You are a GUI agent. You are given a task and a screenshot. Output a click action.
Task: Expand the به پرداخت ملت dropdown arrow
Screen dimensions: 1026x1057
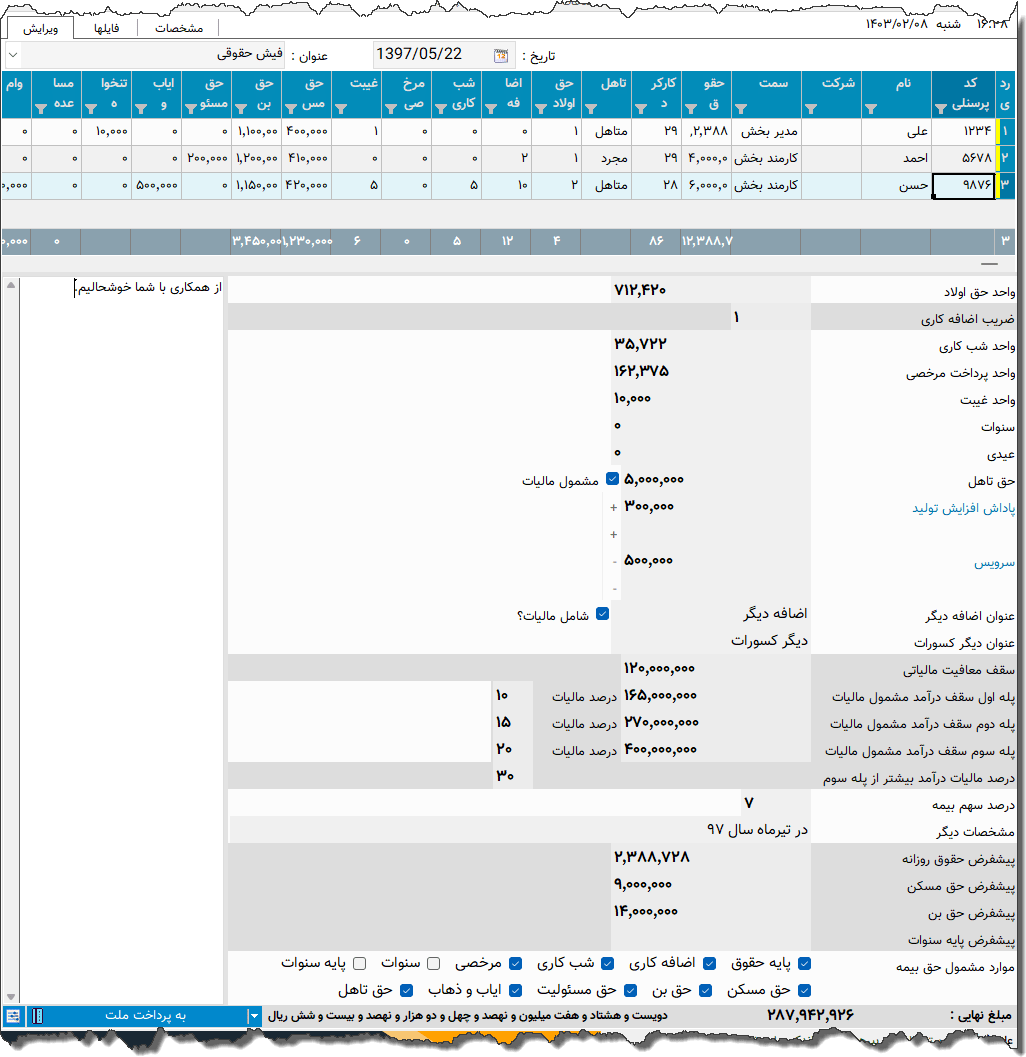253,1016
